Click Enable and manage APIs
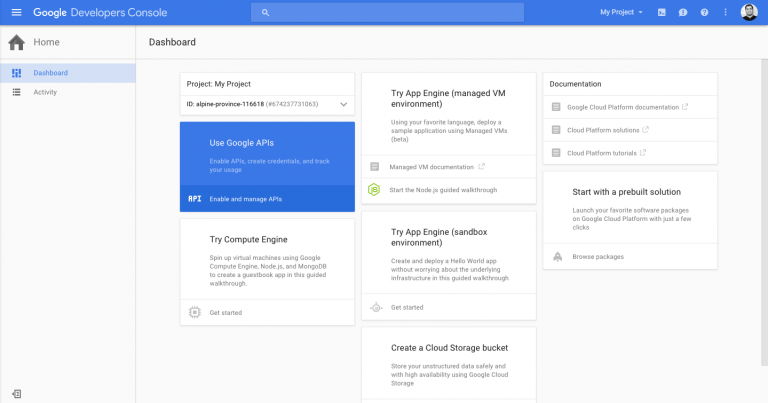This screenshot has height=403, width=768. coord(246,199)
